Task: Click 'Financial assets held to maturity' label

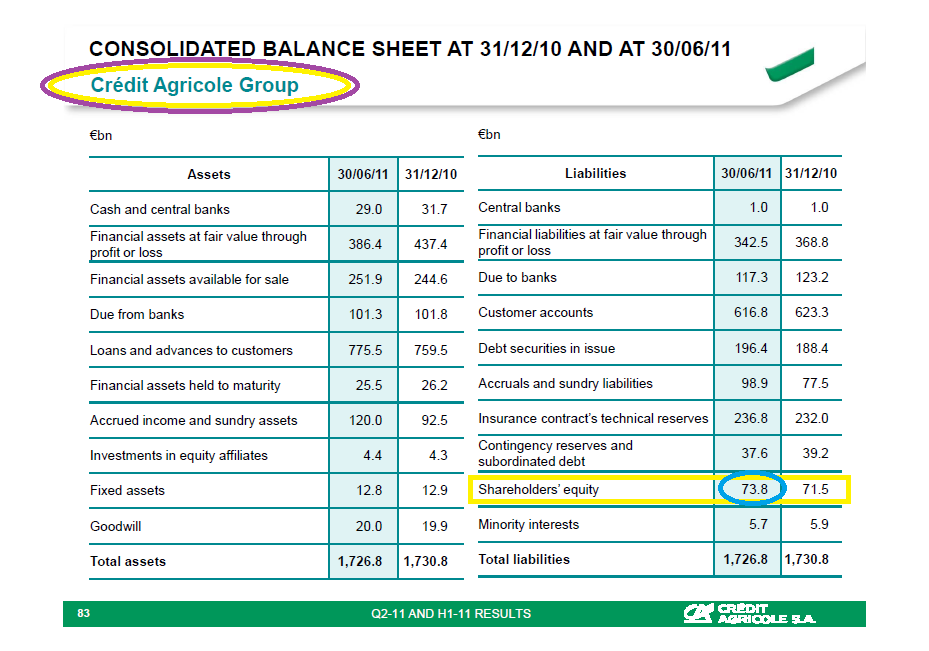Action: click(x=185, y=385)
